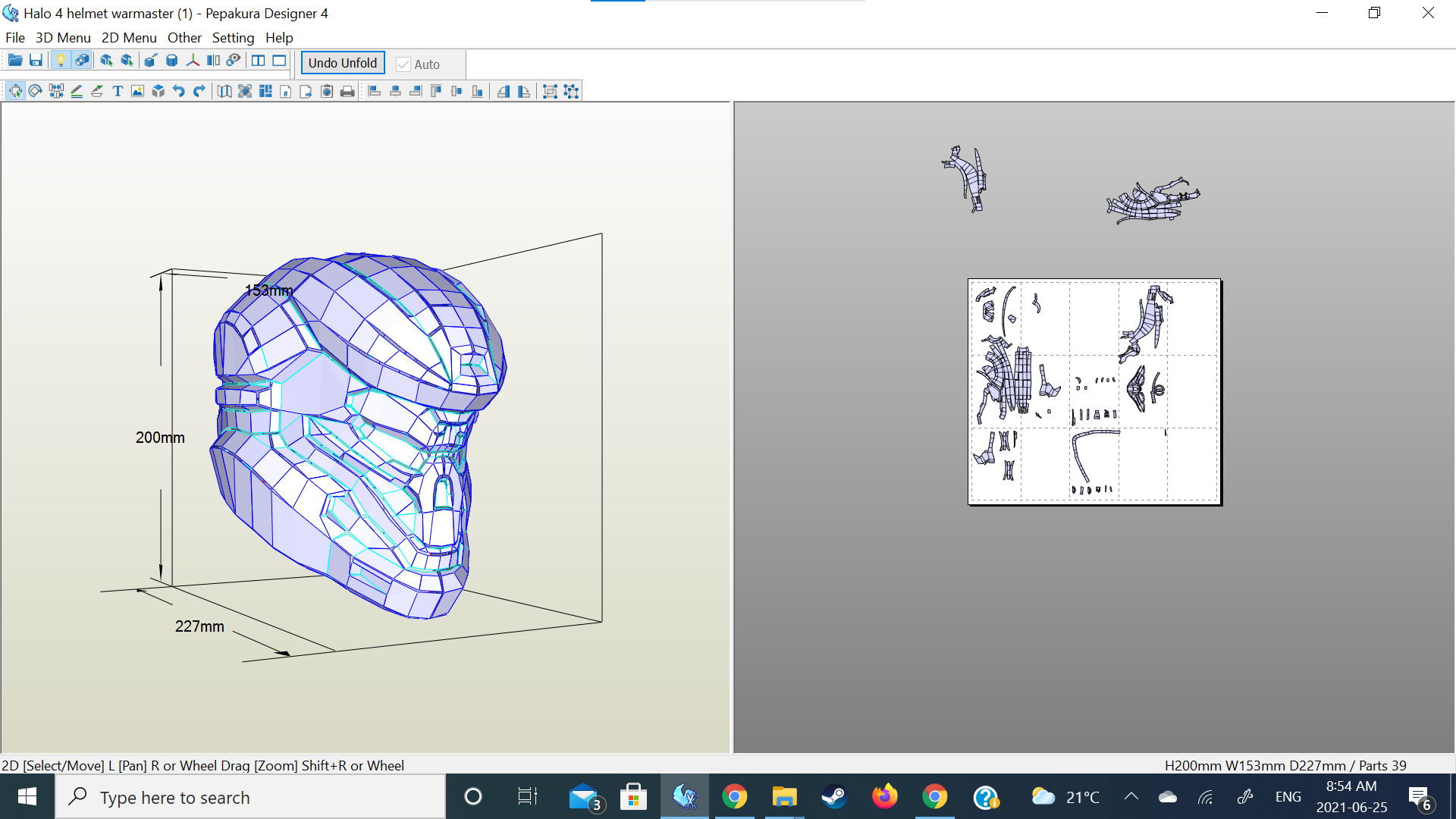
Task: Click the group parts icon
Action: pos(551,91)
